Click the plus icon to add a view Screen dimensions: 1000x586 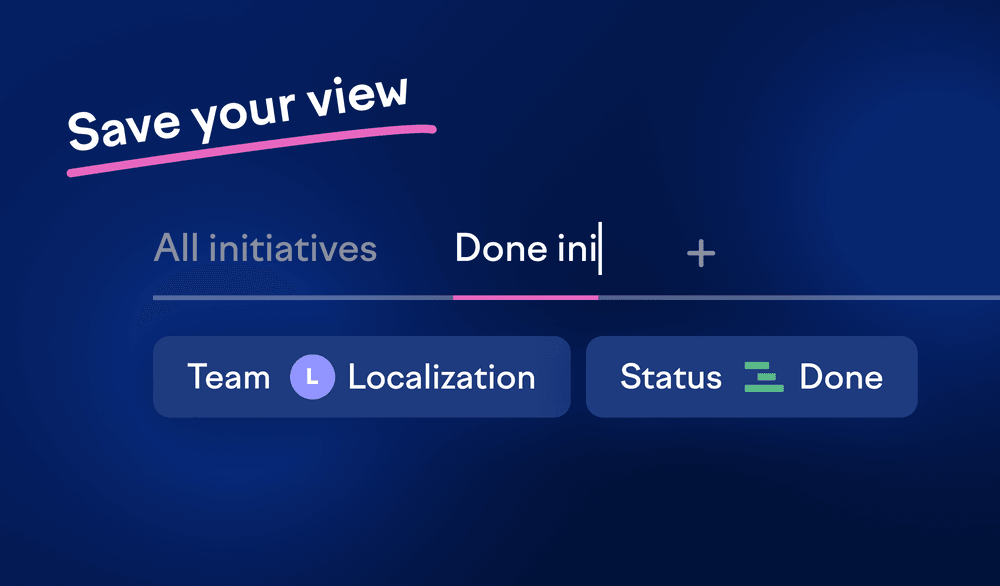[701, 254]
